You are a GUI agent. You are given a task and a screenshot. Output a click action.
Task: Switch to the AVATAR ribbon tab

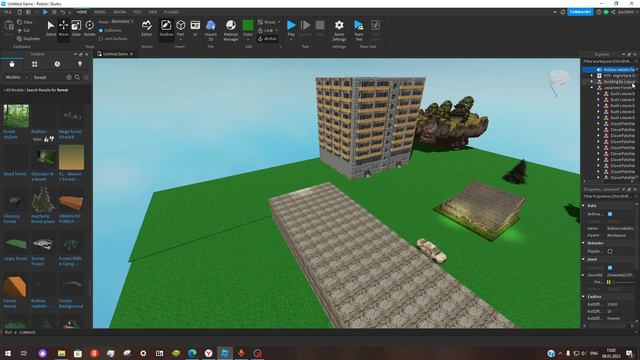pyautogui.click(x=120, y=12)
